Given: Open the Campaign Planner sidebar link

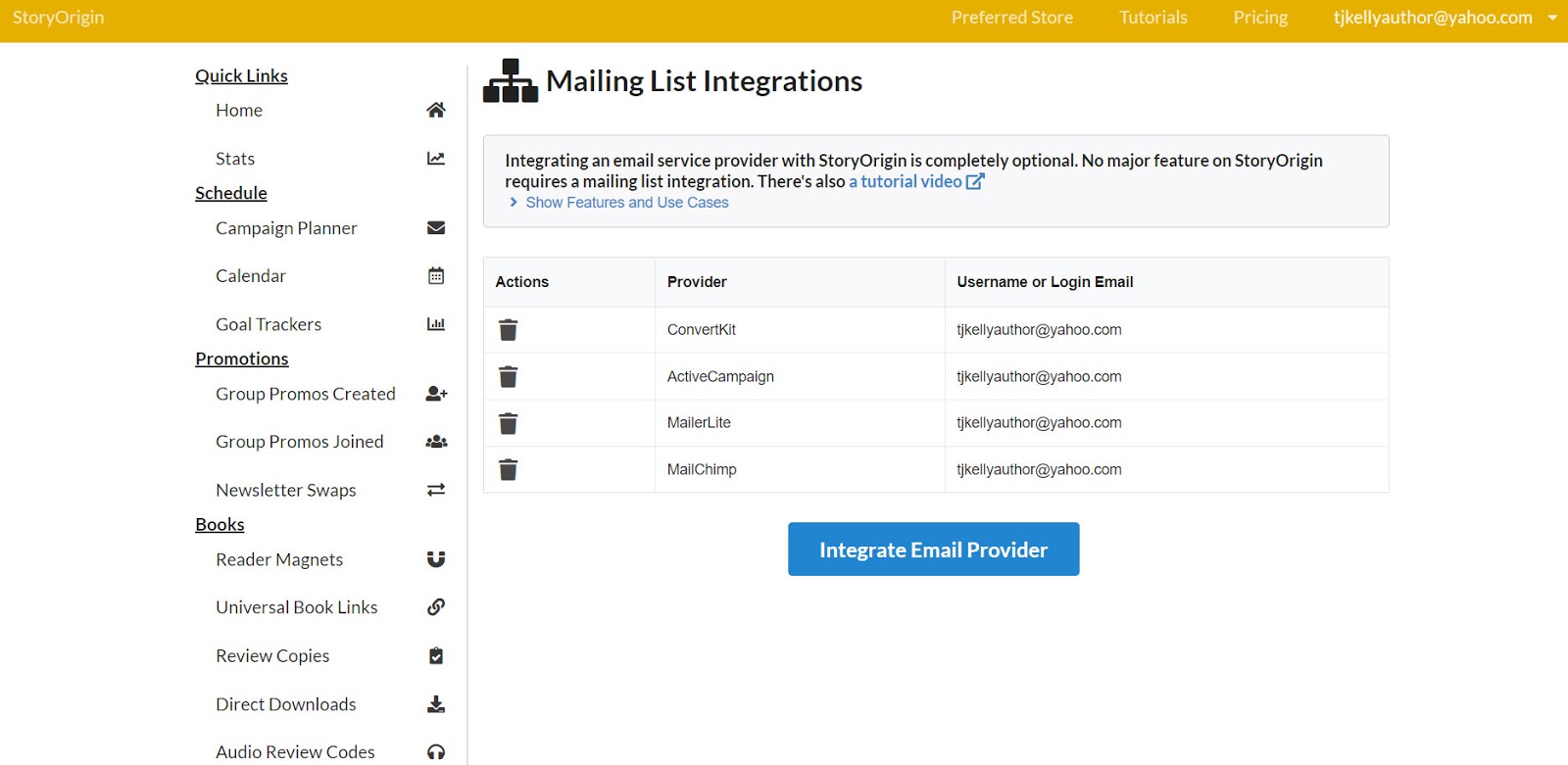Looking at the screenshot, I should pyautogui.click(x=286, y=228).
